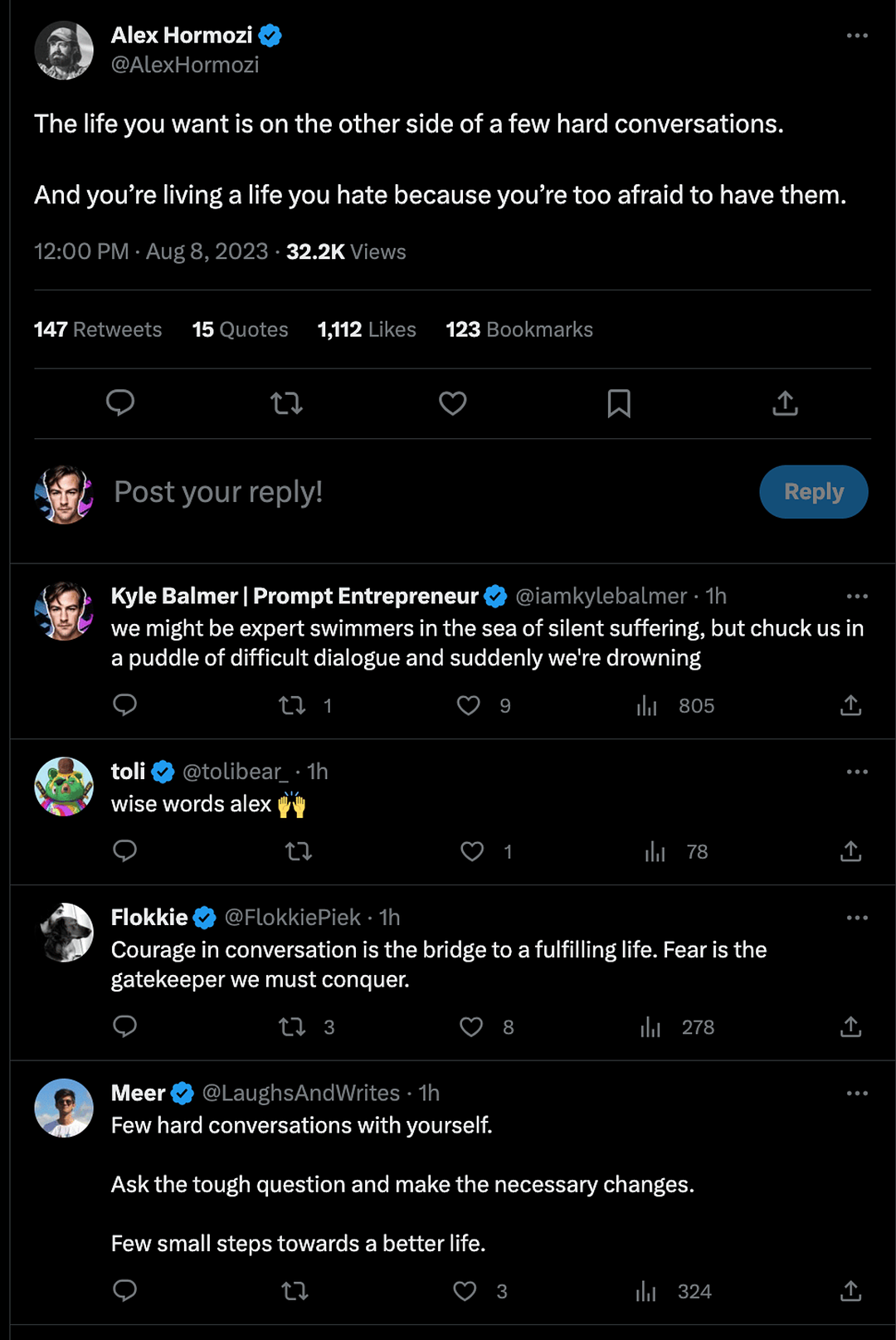
Task: Reply icon under the main tweet
Action: pyautogui.click(x=120, y=403)
